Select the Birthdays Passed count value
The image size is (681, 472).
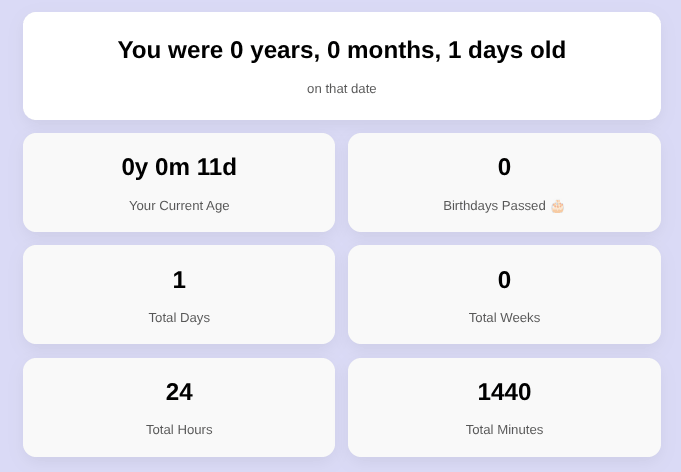(504, 167)
